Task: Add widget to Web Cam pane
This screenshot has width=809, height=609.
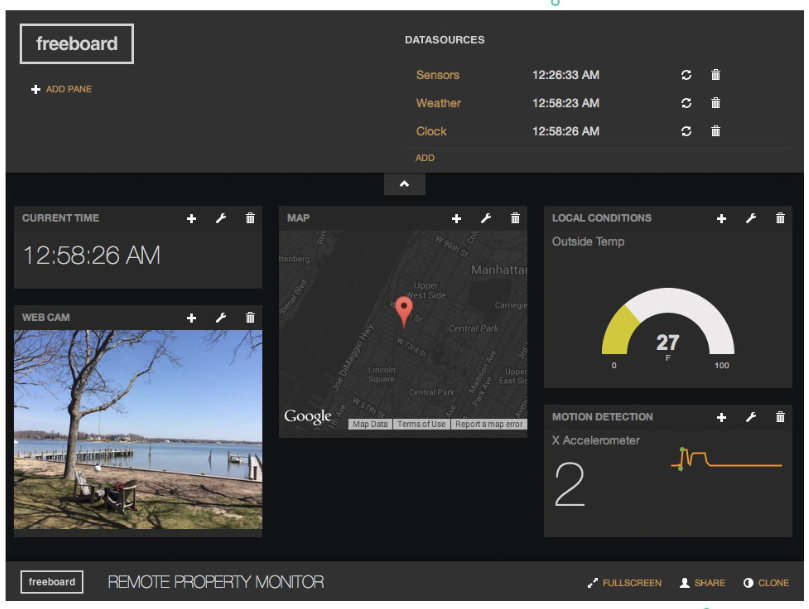Action: click(191, 318)
